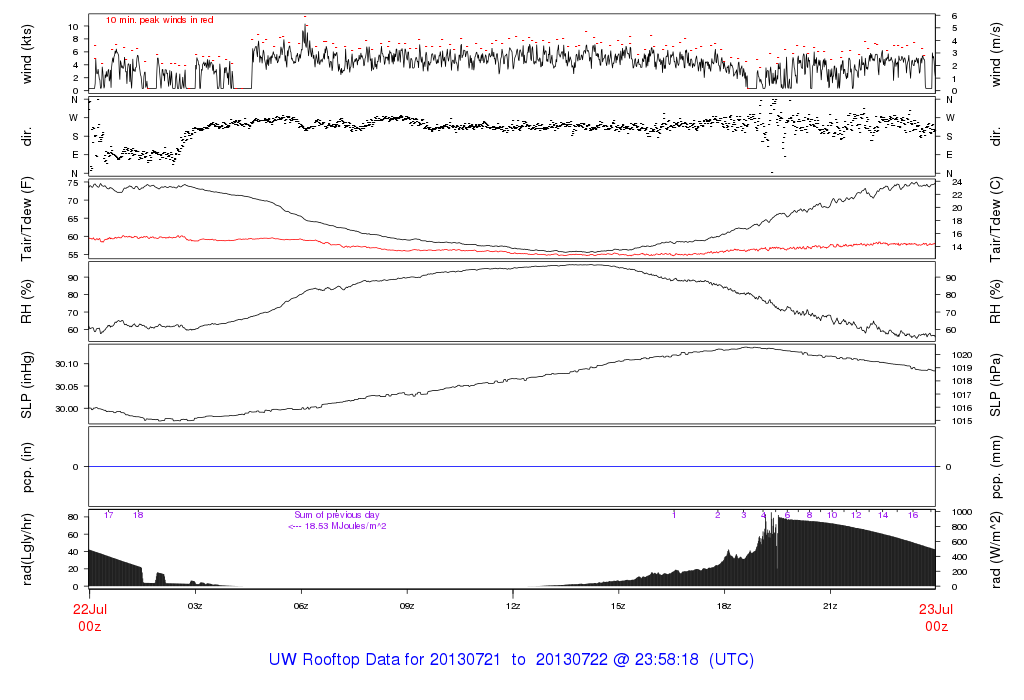This screenshot has width=1024, height=700.
Task: Select the 18z time tick label
Action: (724, 607)
